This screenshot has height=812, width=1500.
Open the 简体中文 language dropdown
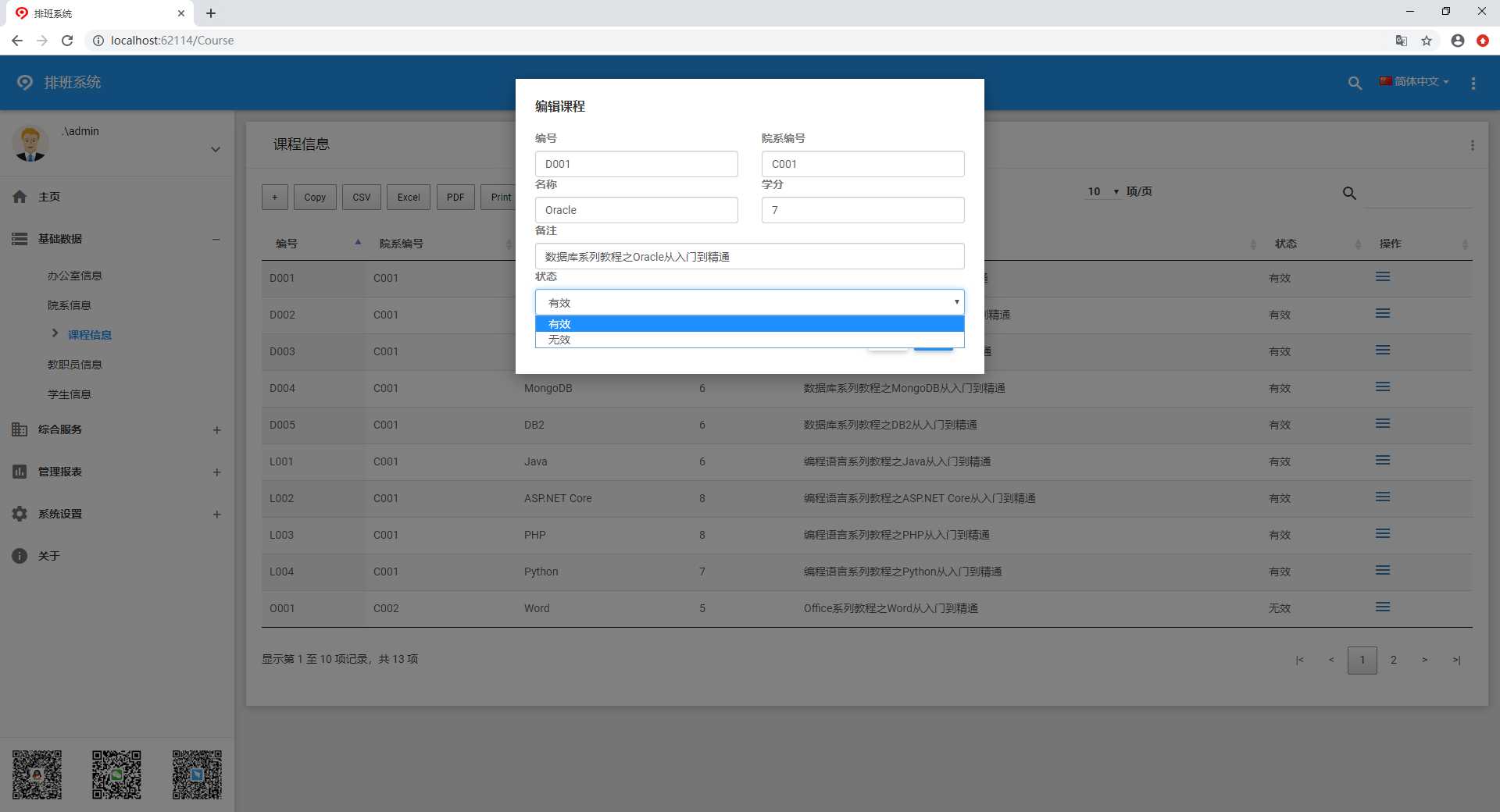click(x=1414, y=82)
